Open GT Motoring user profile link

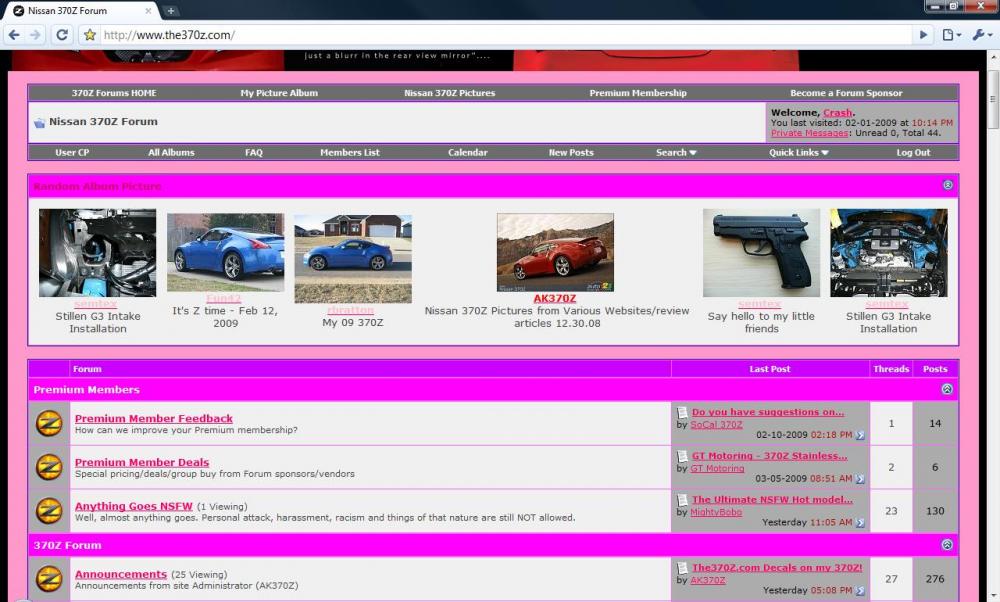coord(717,468)
